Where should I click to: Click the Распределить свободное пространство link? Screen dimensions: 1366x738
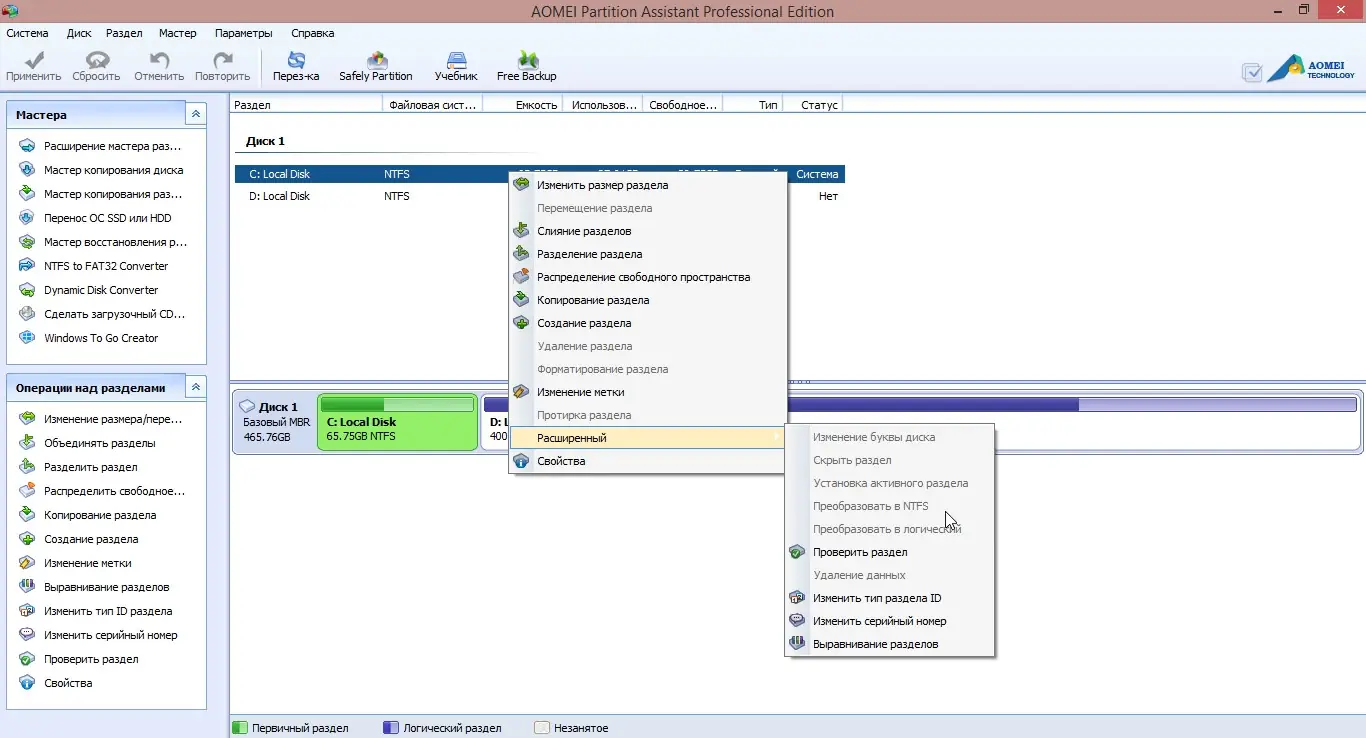tap(115, 491)
